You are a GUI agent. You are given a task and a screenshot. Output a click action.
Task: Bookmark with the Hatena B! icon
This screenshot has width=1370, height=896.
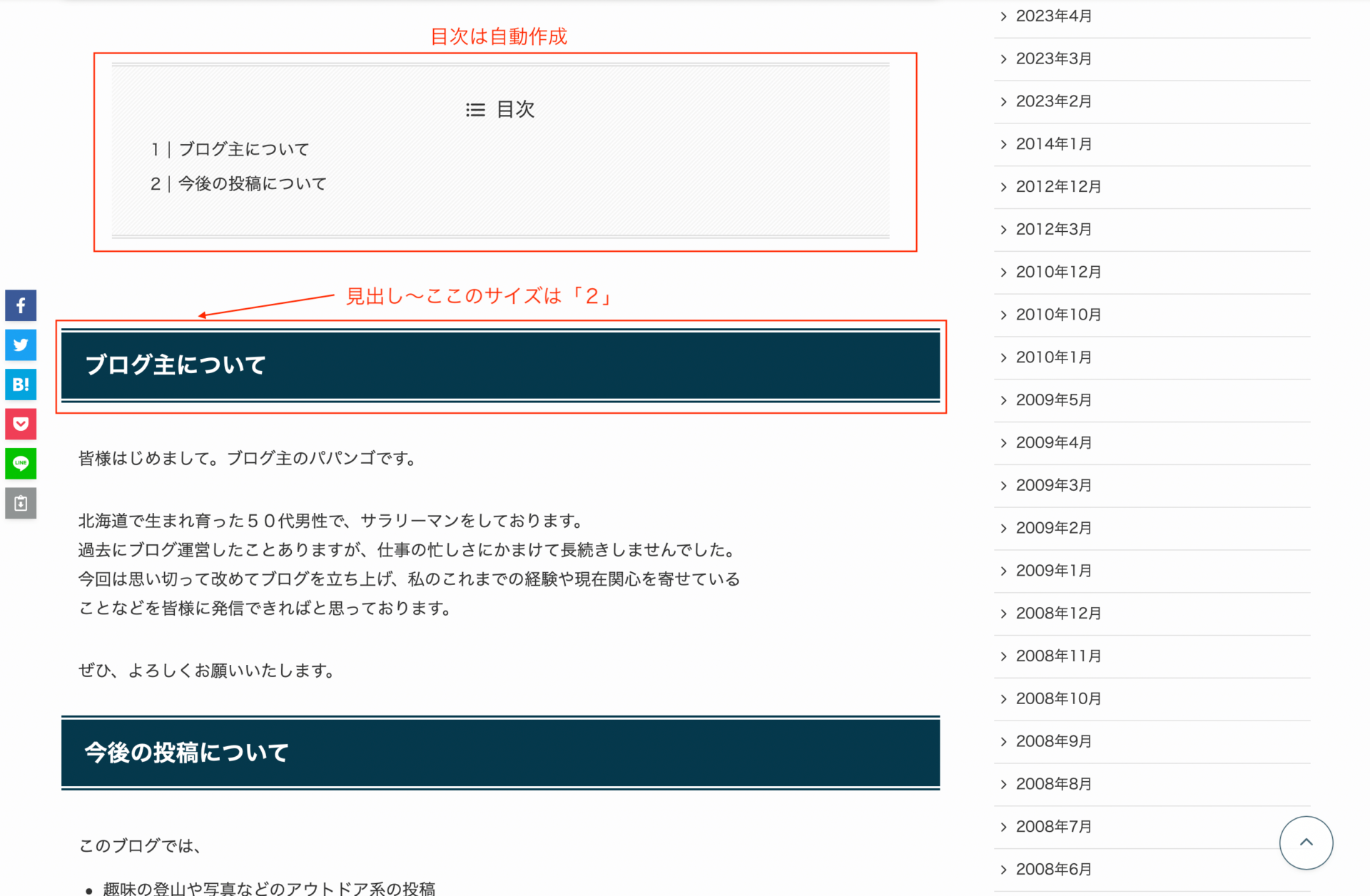point(21,385)
